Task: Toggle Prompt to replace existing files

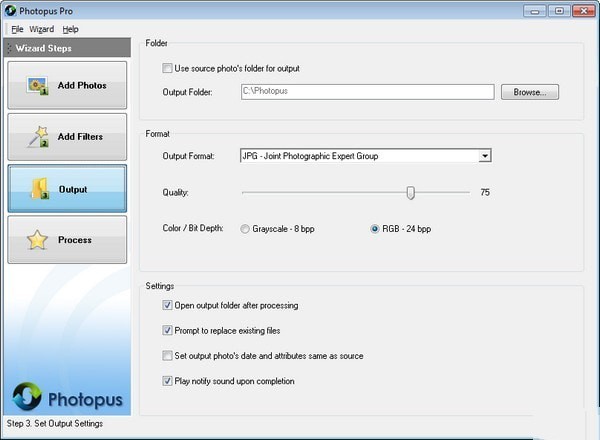Action: (x=167, y=330)
